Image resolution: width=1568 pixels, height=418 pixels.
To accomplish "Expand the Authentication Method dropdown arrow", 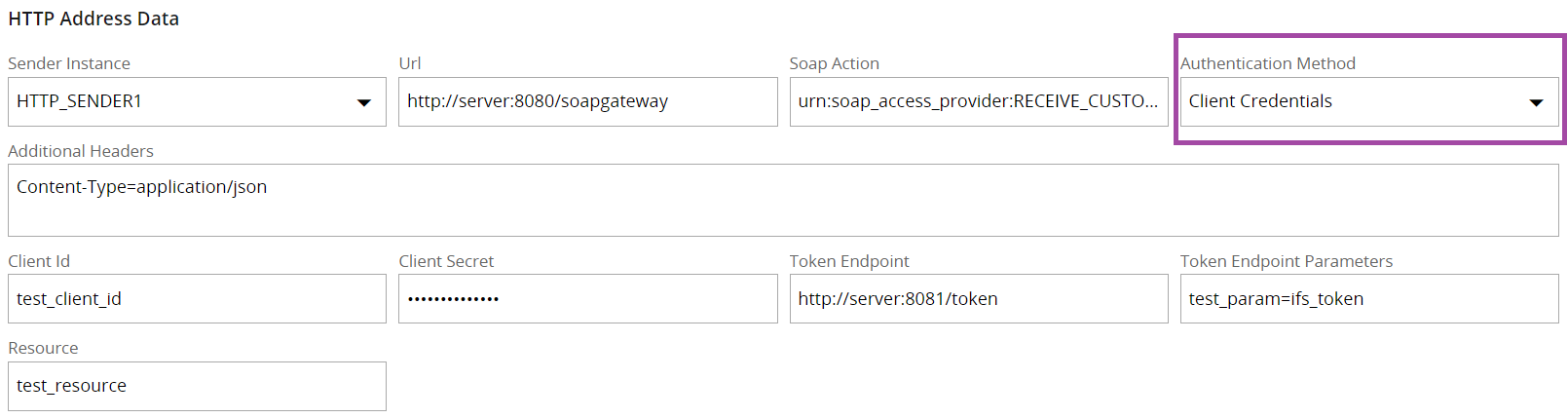I will click(x=1536, y=102).
